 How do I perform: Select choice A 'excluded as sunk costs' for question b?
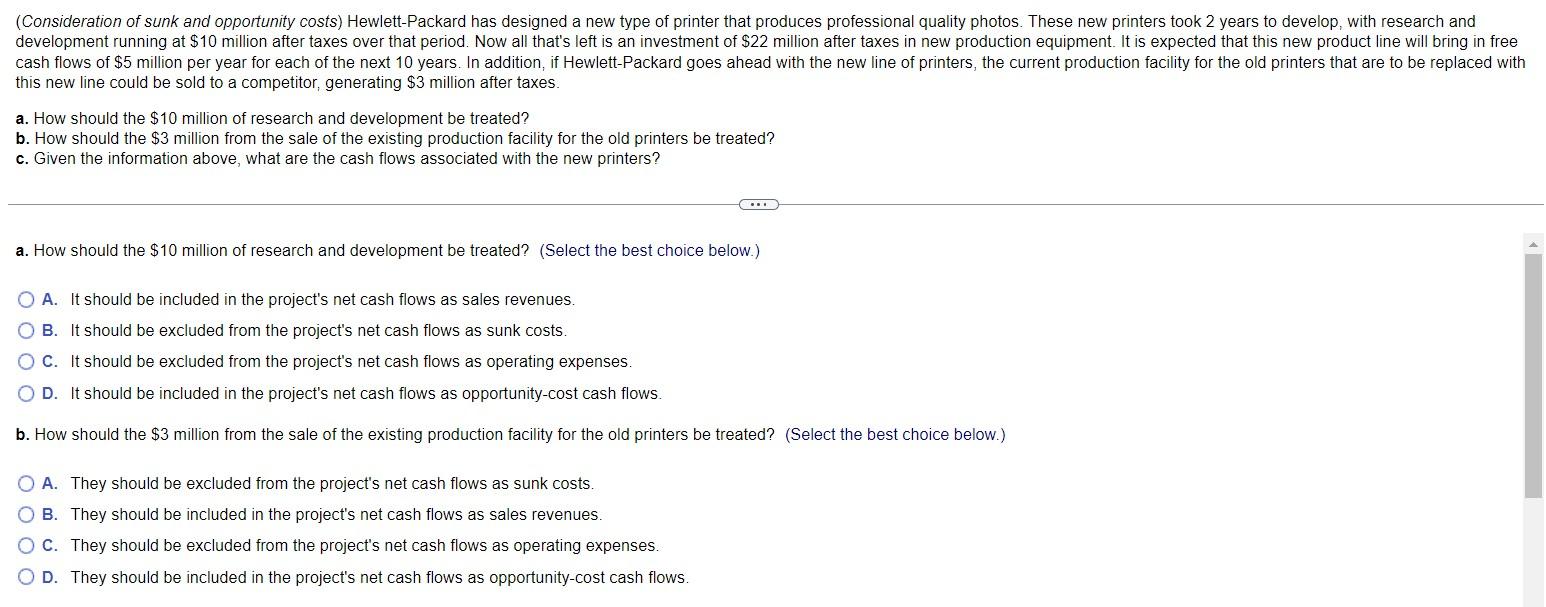click(x=26, y=483)
